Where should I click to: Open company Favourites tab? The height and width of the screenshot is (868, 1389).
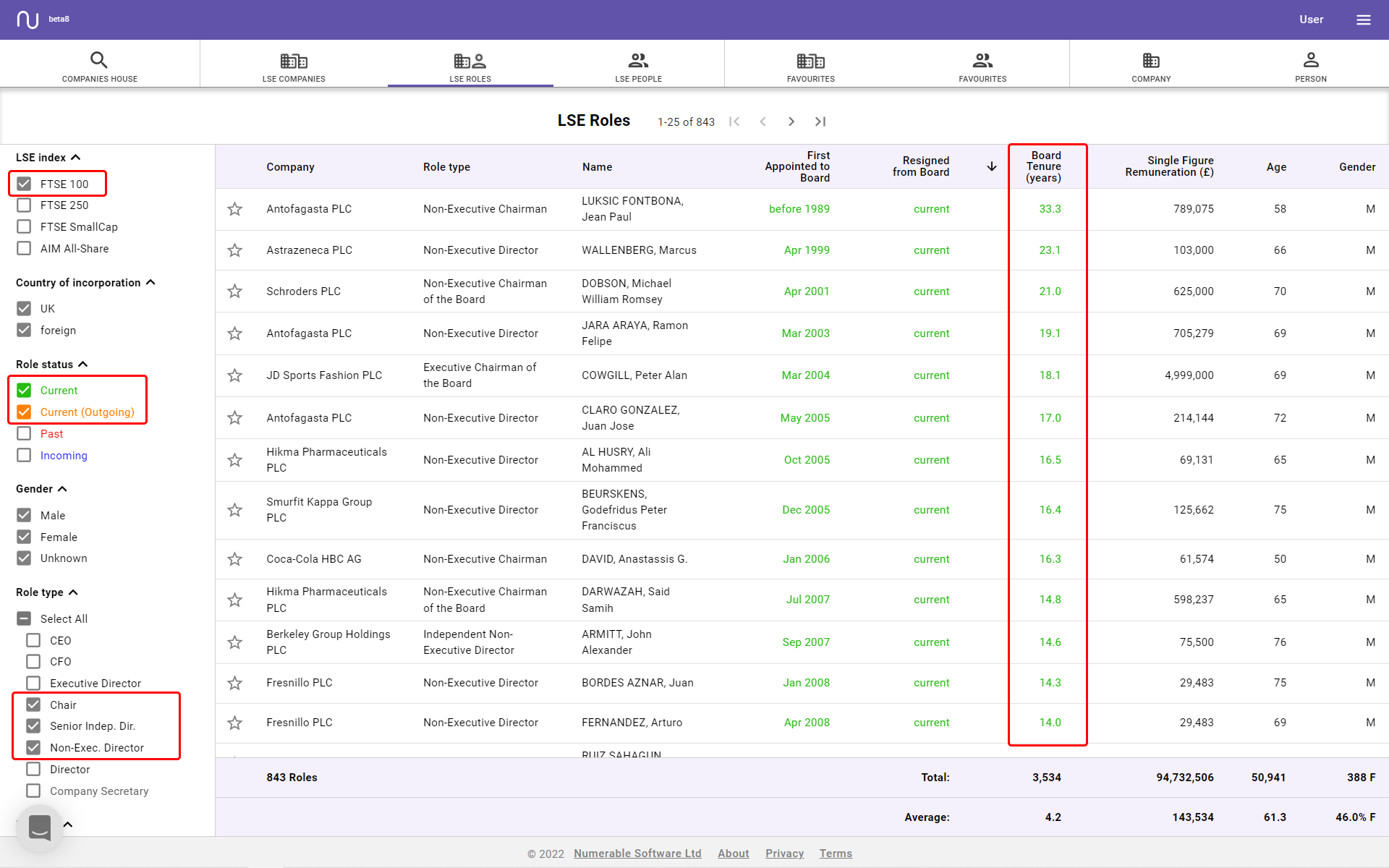(x=811, y=65)
